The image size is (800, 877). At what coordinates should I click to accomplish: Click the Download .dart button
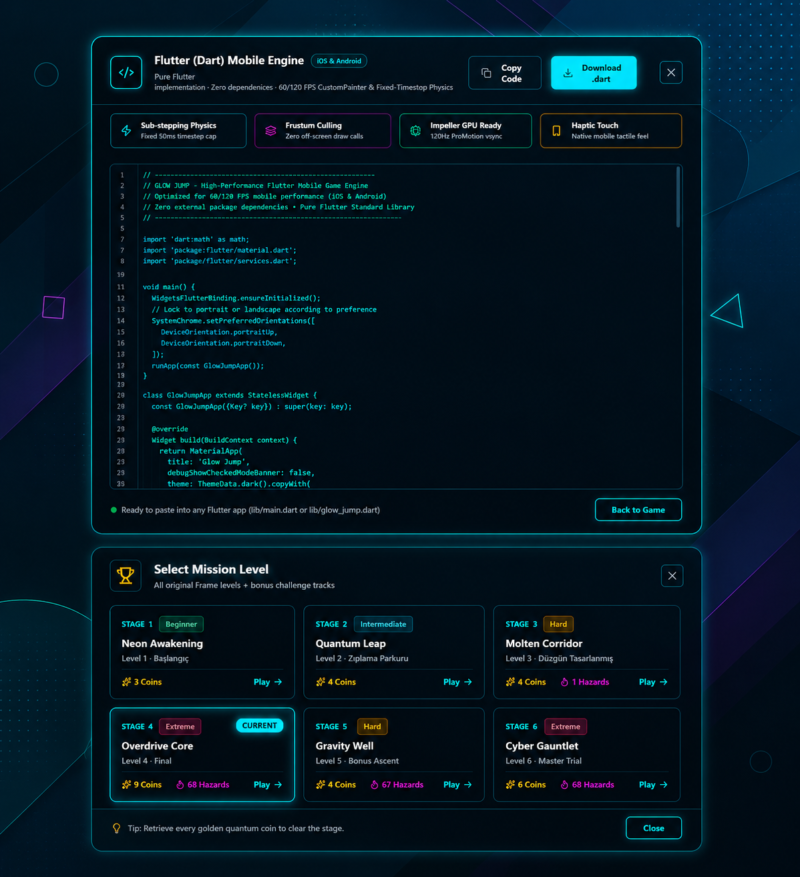coord(594,73)
